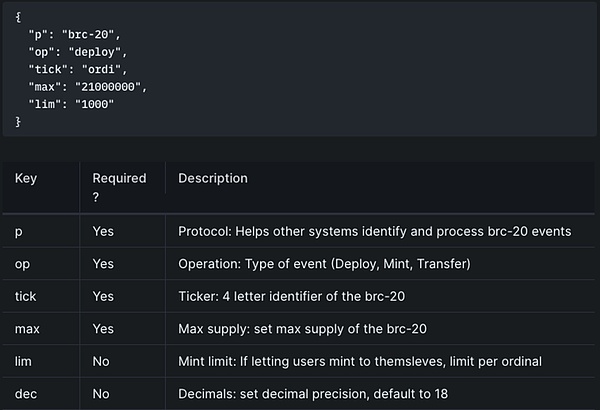The image size is (600, 410).
Task: Click "No" in the dec row
Action: pyautogui.click(x=101, y=393)
